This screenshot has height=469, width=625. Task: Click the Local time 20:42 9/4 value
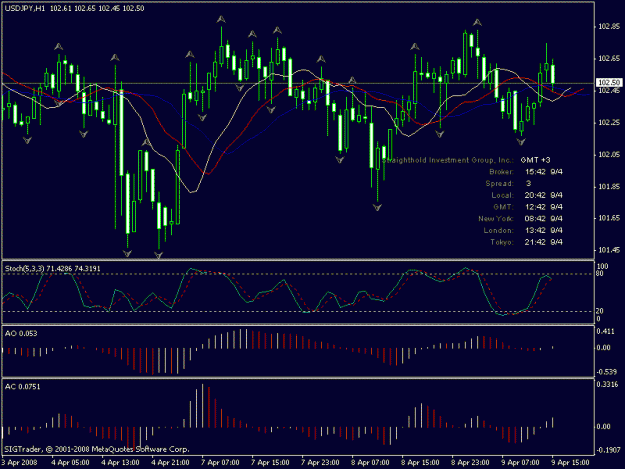(544, 195)
